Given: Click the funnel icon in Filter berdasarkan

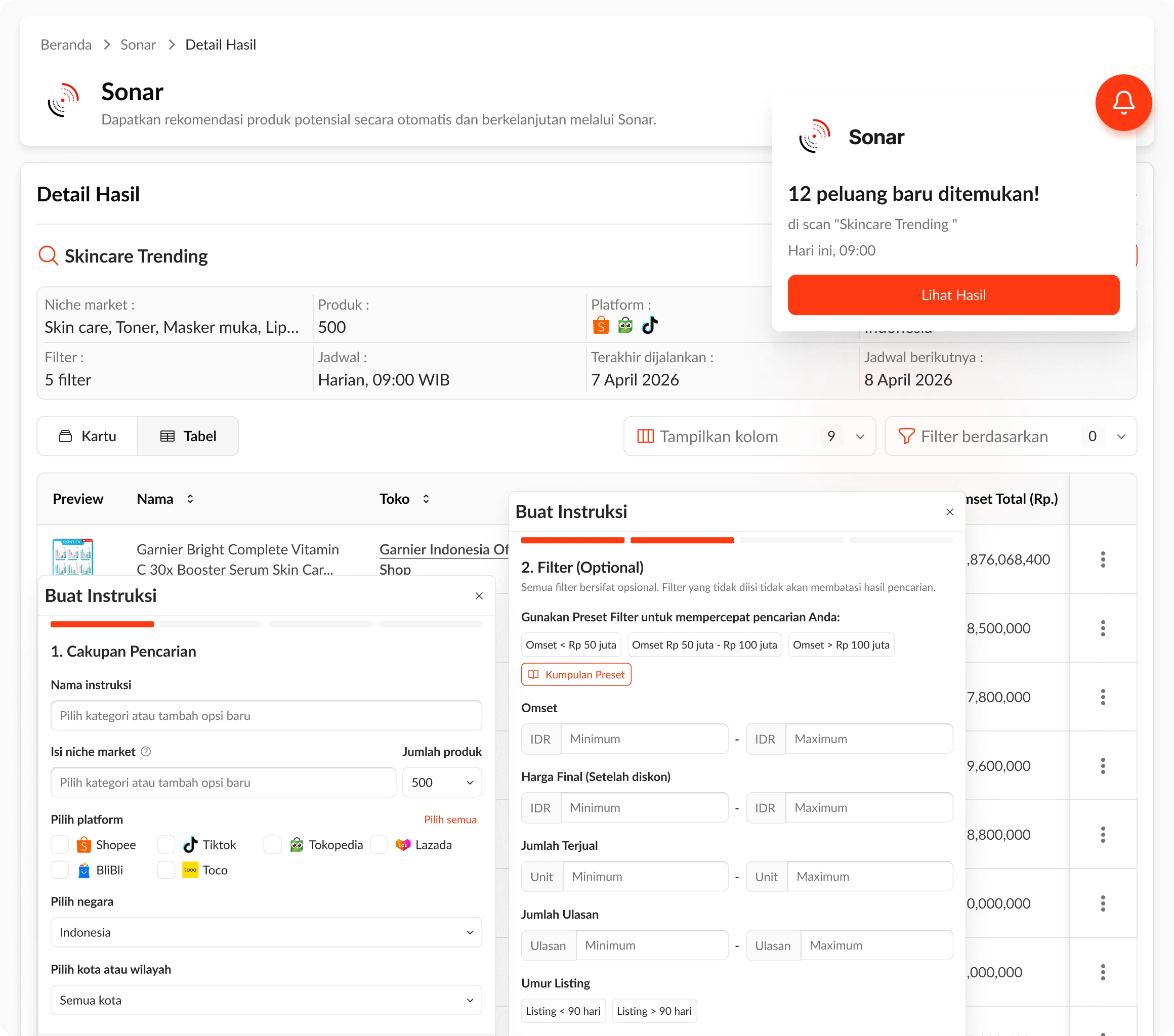Looking at the screenshot, I should pyautogui.click(x=906, y=437).
